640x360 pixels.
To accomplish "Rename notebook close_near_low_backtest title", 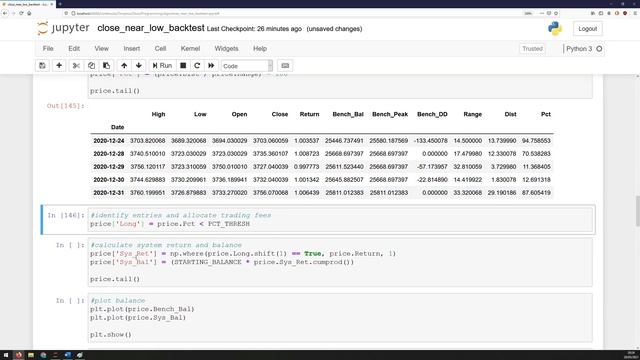I will coord(151,28).
